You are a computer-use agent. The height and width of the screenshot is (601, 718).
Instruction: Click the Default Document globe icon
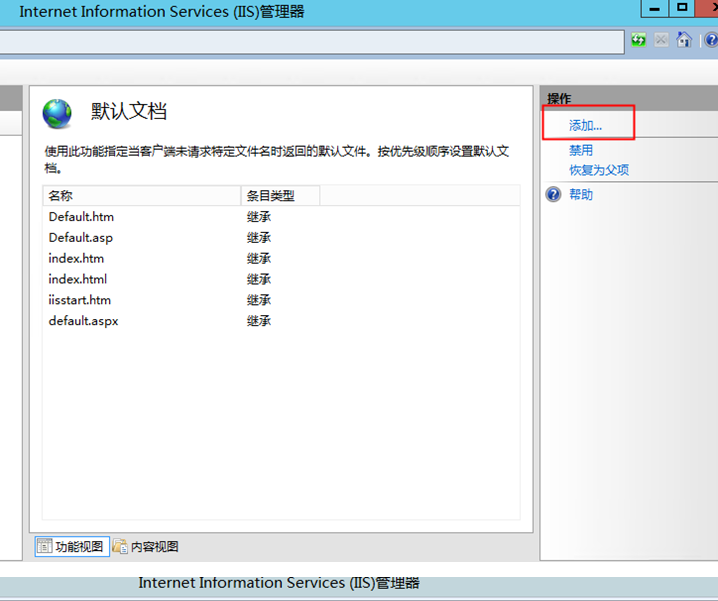pos(57,114)
